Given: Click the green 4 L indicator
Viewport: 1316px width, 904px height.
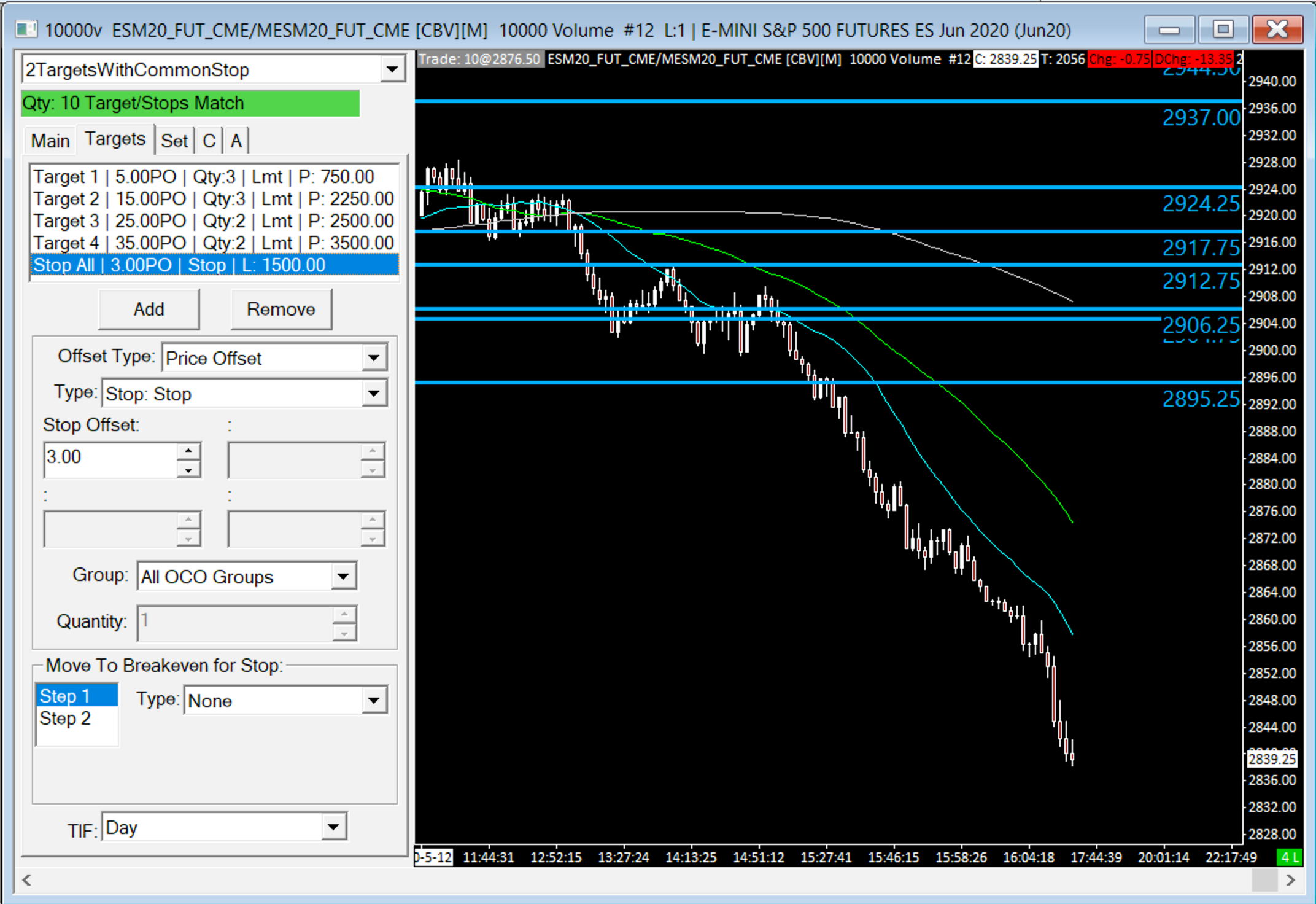Looking at the screenshot, I should pyautogui.click(x=1288, y=857).
